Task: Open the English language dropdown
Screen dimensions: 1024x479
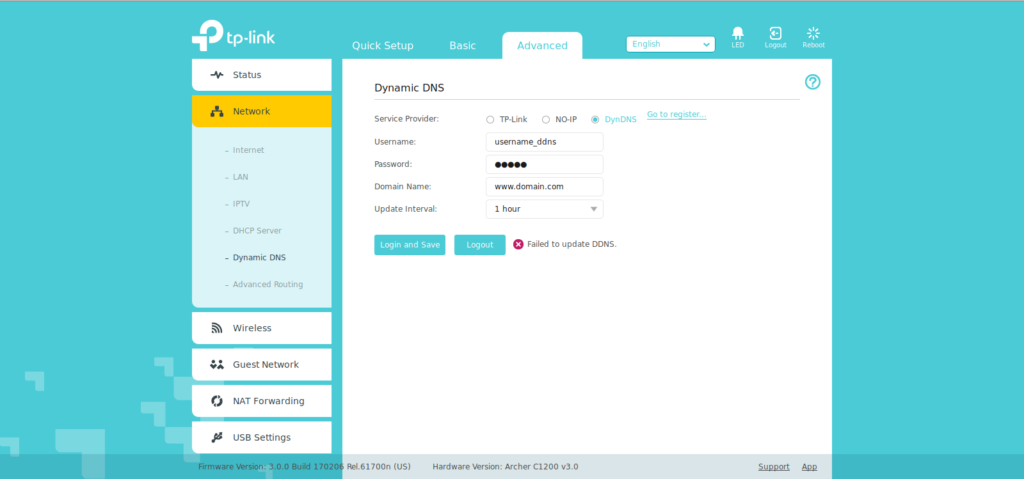Action: pyautogui.click(x=670, y=44)
